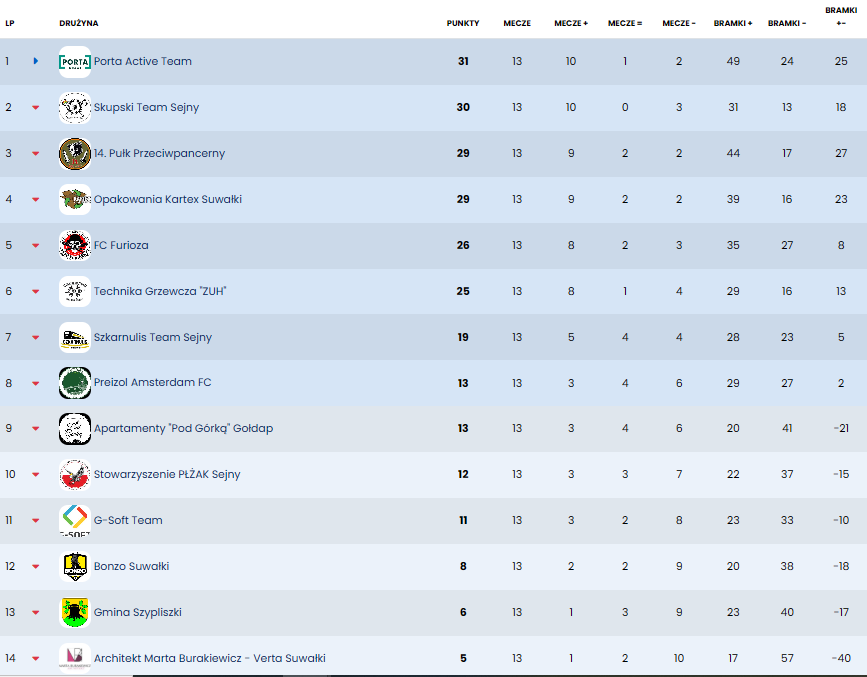867x677 pixels.
Task: Click the Preizol Amsterdam FC logo
Action: point(75,383)
